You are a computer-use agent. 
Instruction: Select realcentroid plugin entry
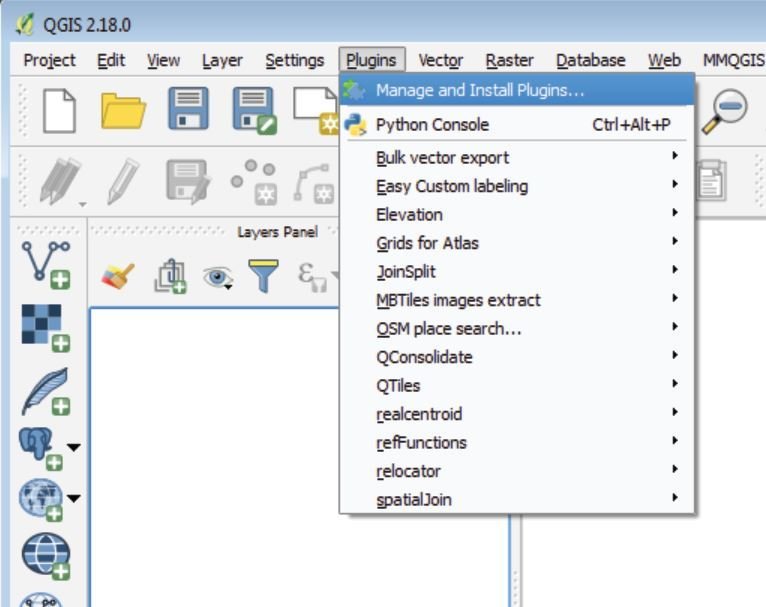[517, 414]
